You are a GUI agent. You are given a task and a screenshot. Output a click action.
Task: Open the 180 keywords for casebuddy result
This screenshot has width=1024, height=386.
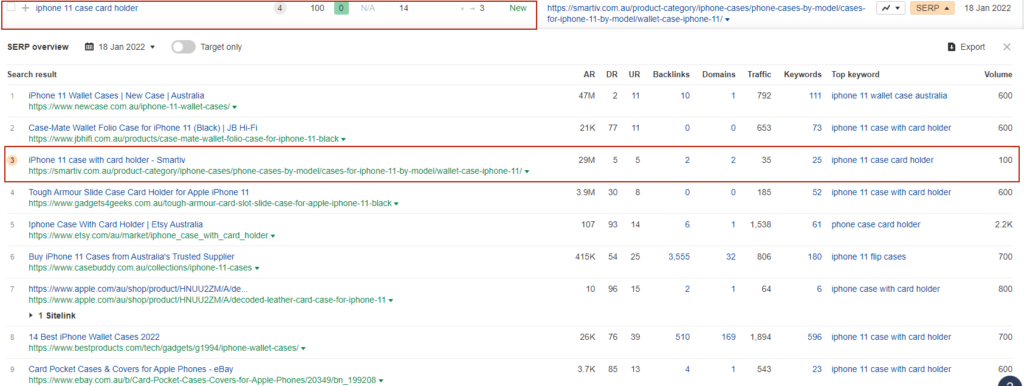pos(814,257)
